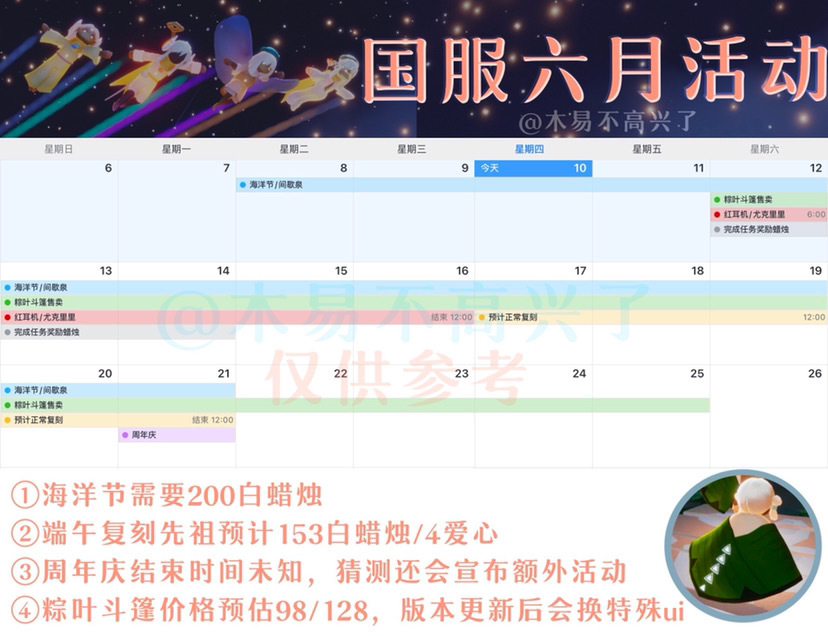
Task: Select date 23 in the calendar
Action: [462, 373]
